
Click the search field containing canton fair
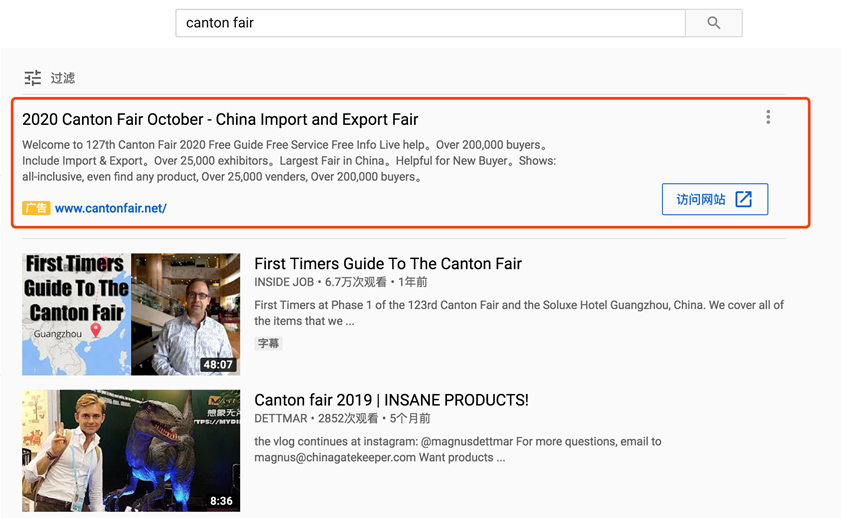pyautogui.click(x=430, y=23)
